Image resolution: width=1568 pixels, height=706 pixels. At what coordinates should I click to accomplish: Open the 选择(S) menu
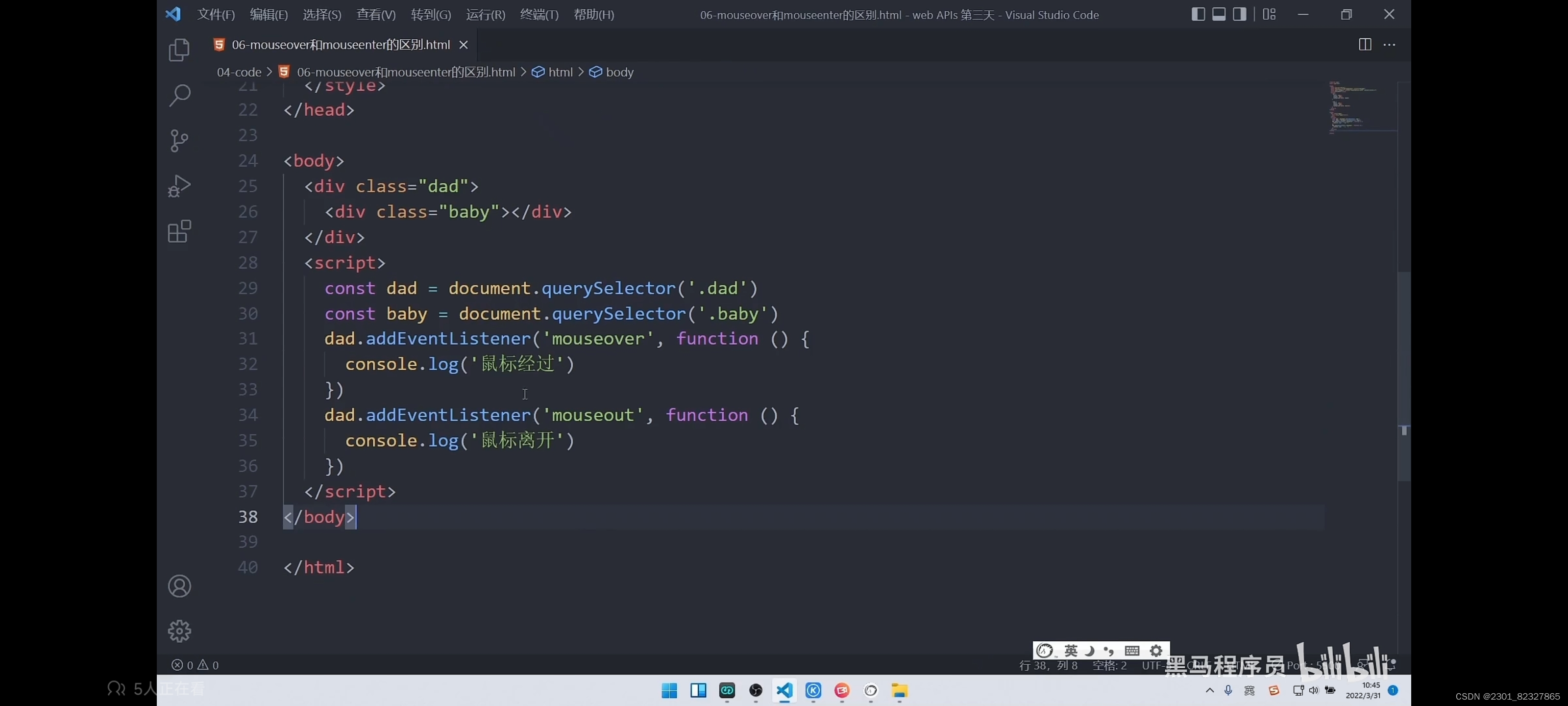tap(322, 14)
